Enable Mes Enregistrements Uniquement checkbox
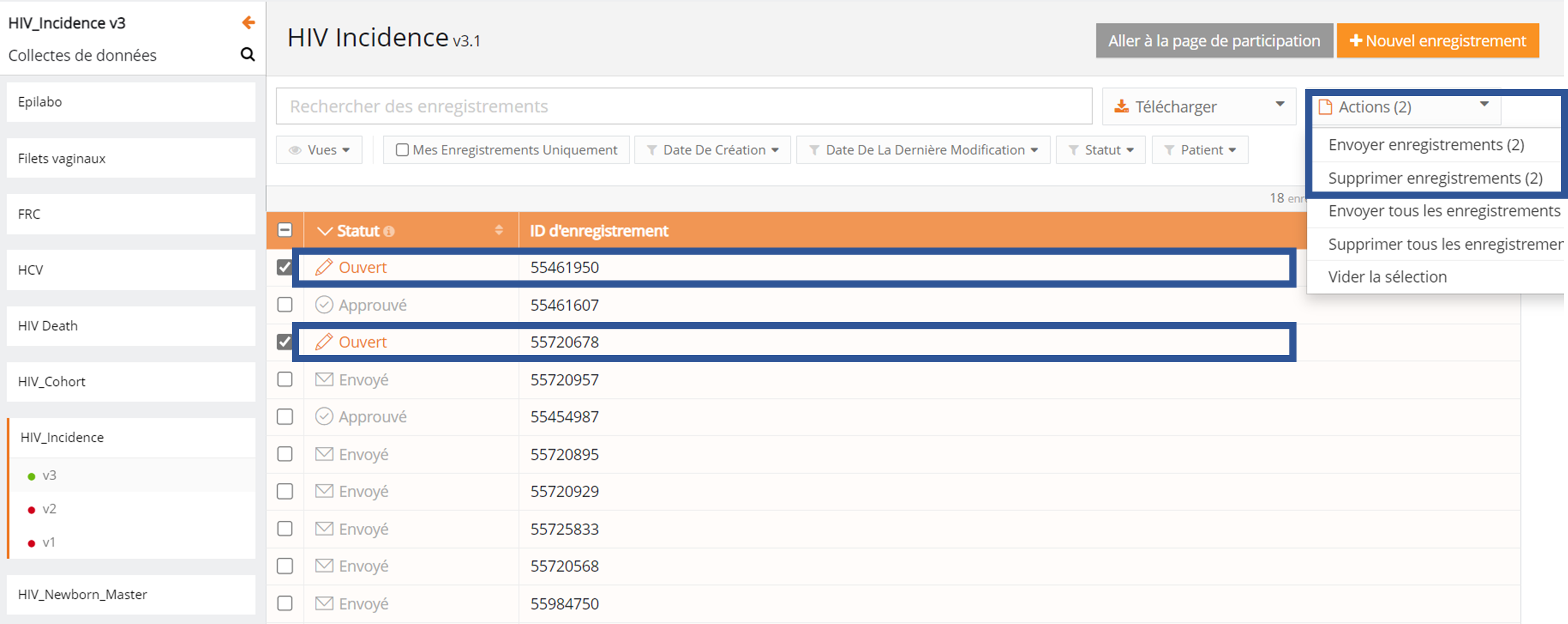Image resolution: width=1568 pixels, height=624 pixels. point(402,150)
